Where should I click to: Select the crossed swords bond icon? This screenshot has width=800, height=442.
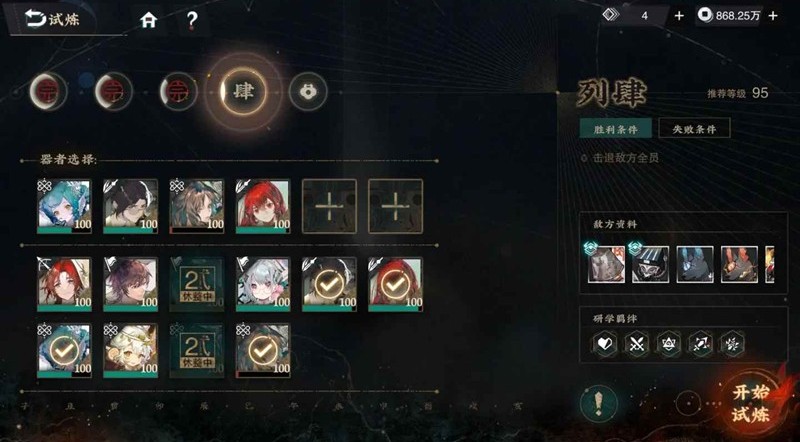[x=637, y=343]
